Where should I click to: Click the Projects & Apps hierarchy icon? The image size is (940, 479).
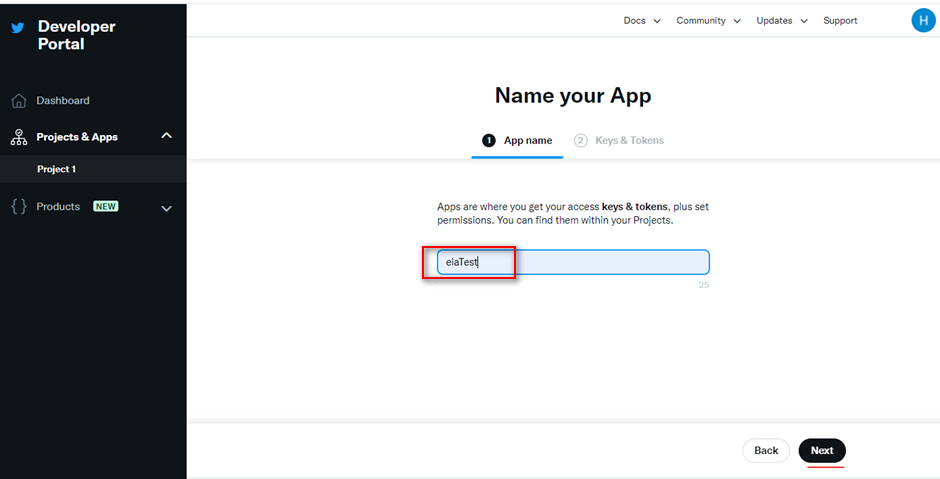click(x=19, y=137)
